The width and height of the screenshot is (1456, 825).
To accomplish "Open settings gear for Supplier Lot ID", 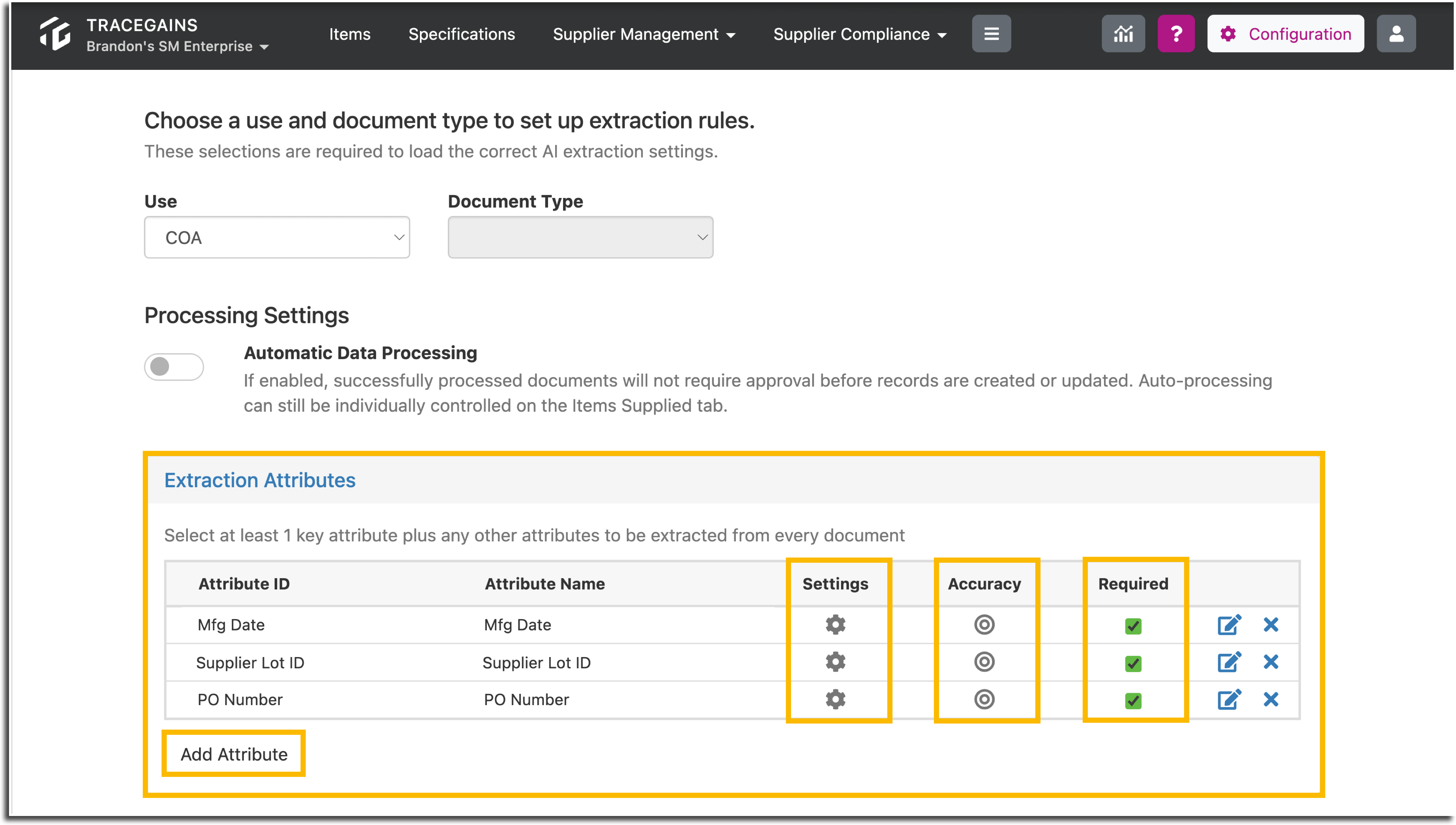I will [835, 662].
